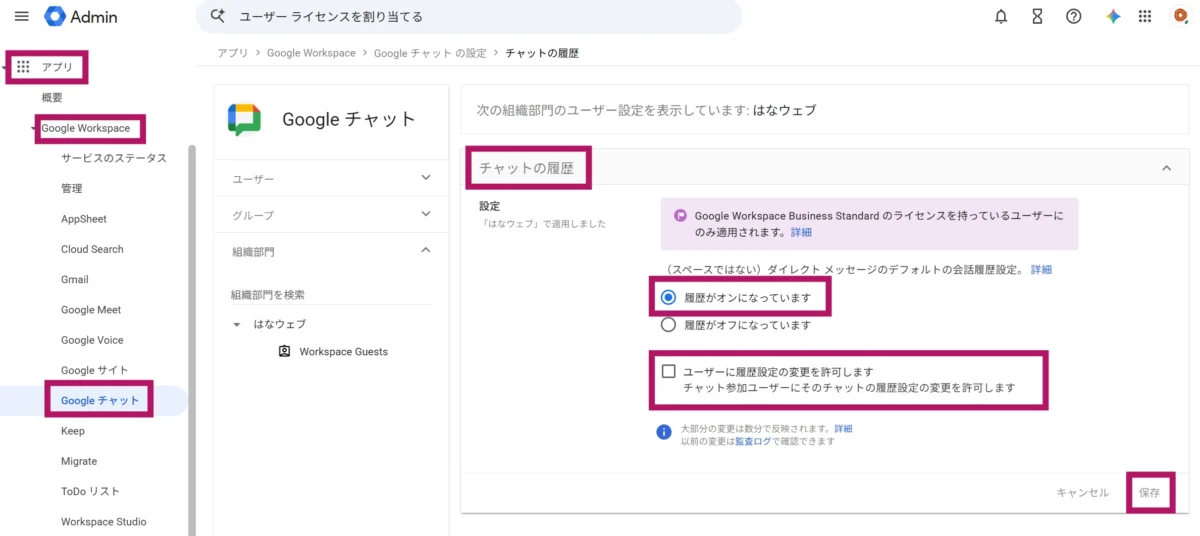The image size is (1200, 536).
Task: Click Google チャット の設定 breadcrumb
Action: (430, 53)
